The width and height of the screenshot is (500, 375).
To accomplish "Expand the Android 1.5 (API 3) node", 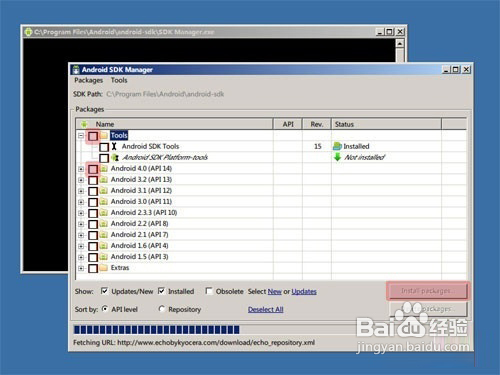I will point(81,257).
